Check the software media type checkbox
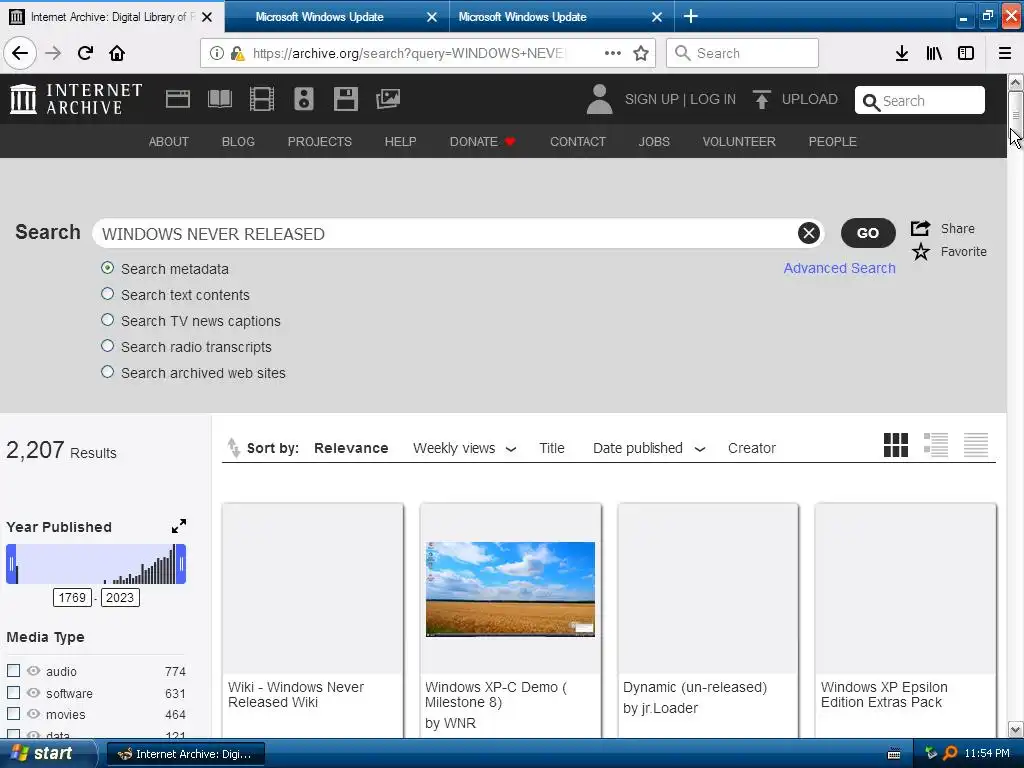The image size is (1024, 768). click(13, 692)
